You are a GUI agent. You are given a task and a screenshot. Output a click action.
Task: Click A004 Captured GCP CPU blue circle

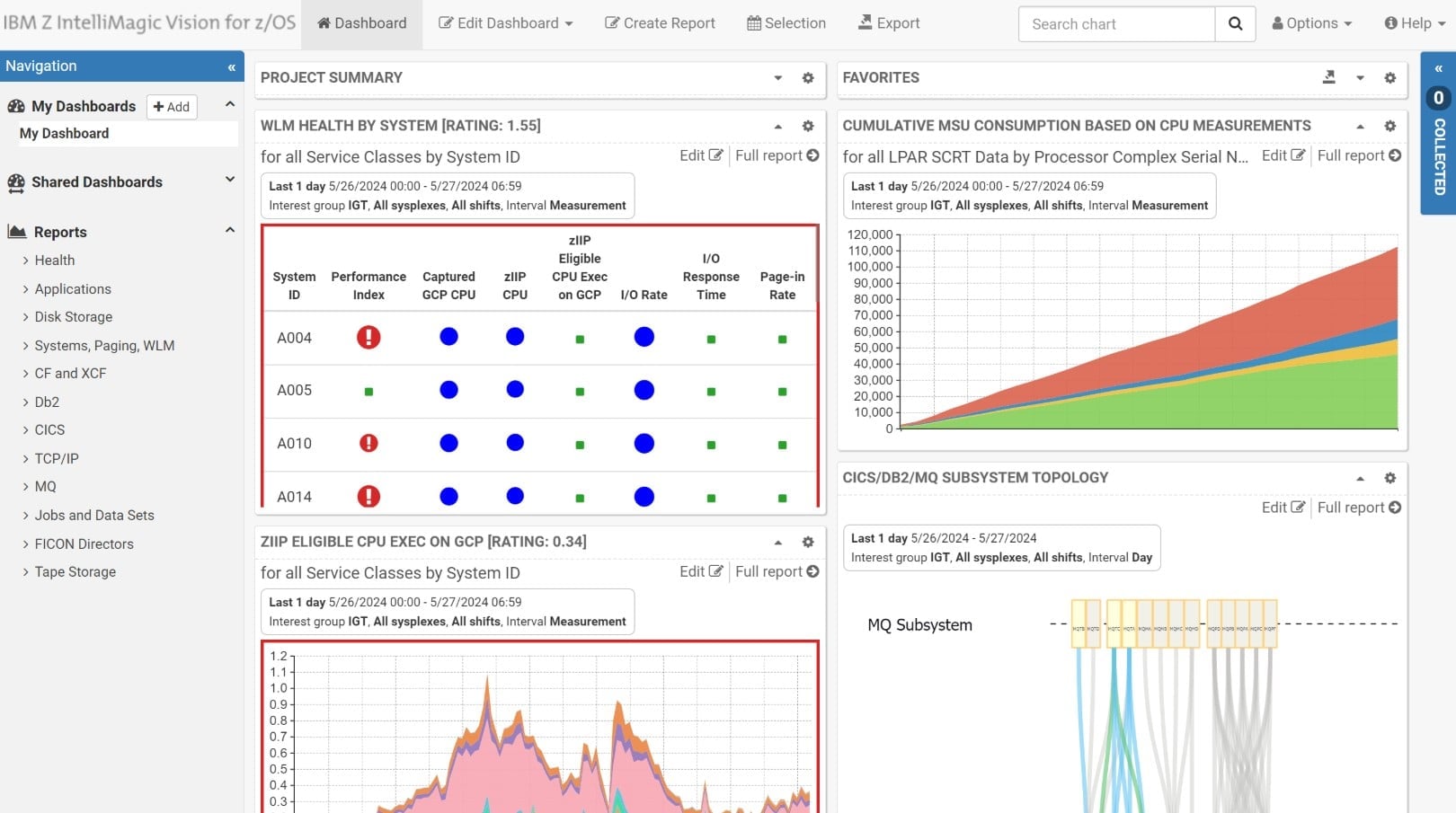point(448,337)
